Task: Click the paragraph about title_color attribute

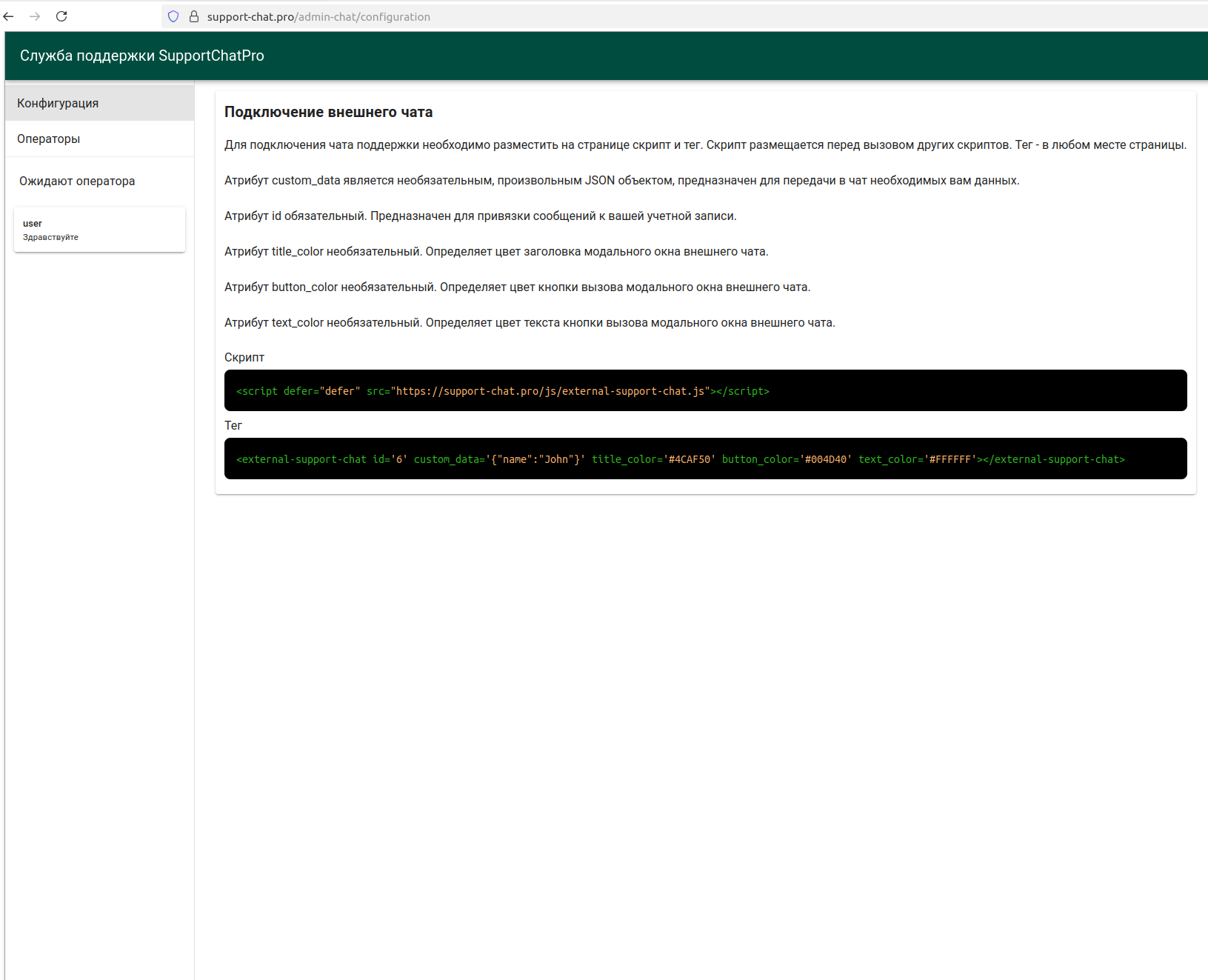Action: pyautogui.click(x=496, y=251)
